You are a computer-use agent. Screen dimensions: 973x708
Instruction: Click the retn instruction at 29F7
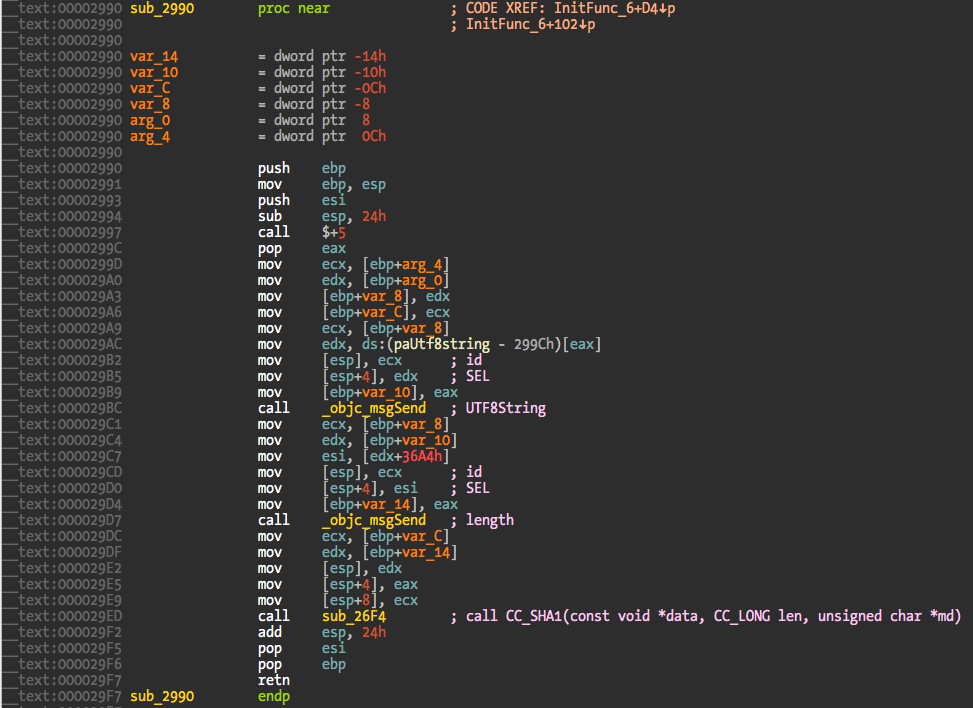[273, 680]
